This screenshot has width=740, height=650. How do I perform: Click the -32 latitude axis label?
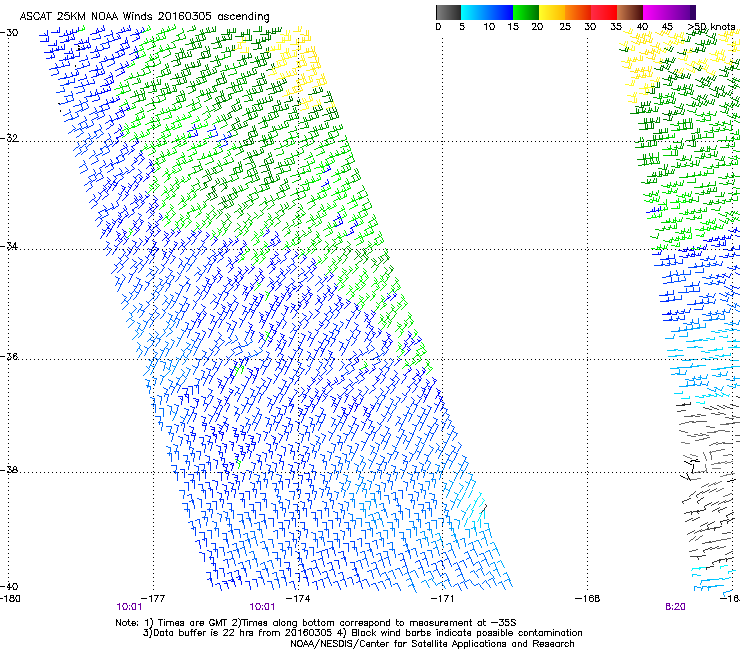9,138
